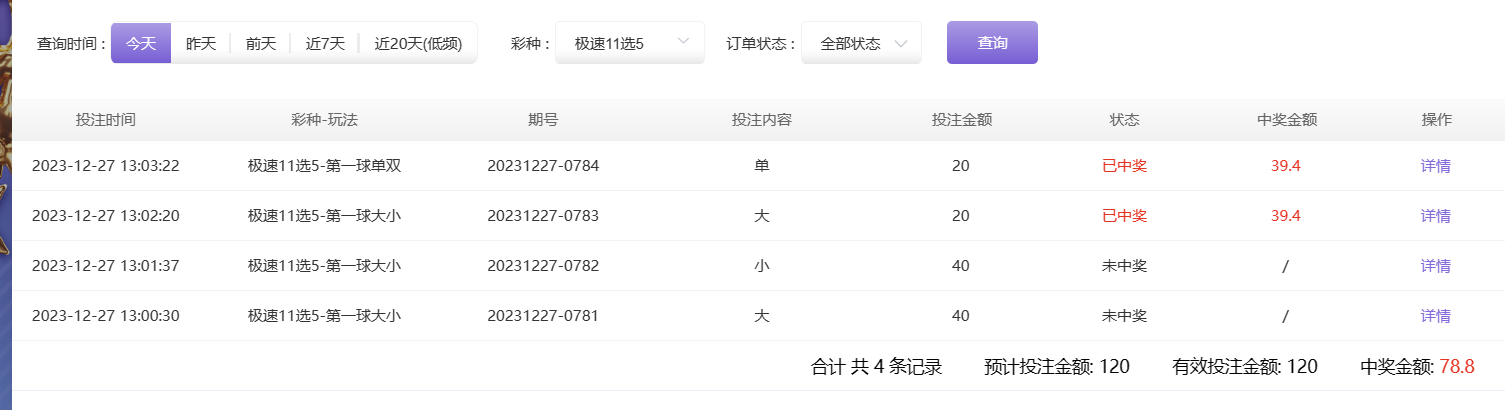Expand the 全部状态 order status dropdown

point(860,43)
